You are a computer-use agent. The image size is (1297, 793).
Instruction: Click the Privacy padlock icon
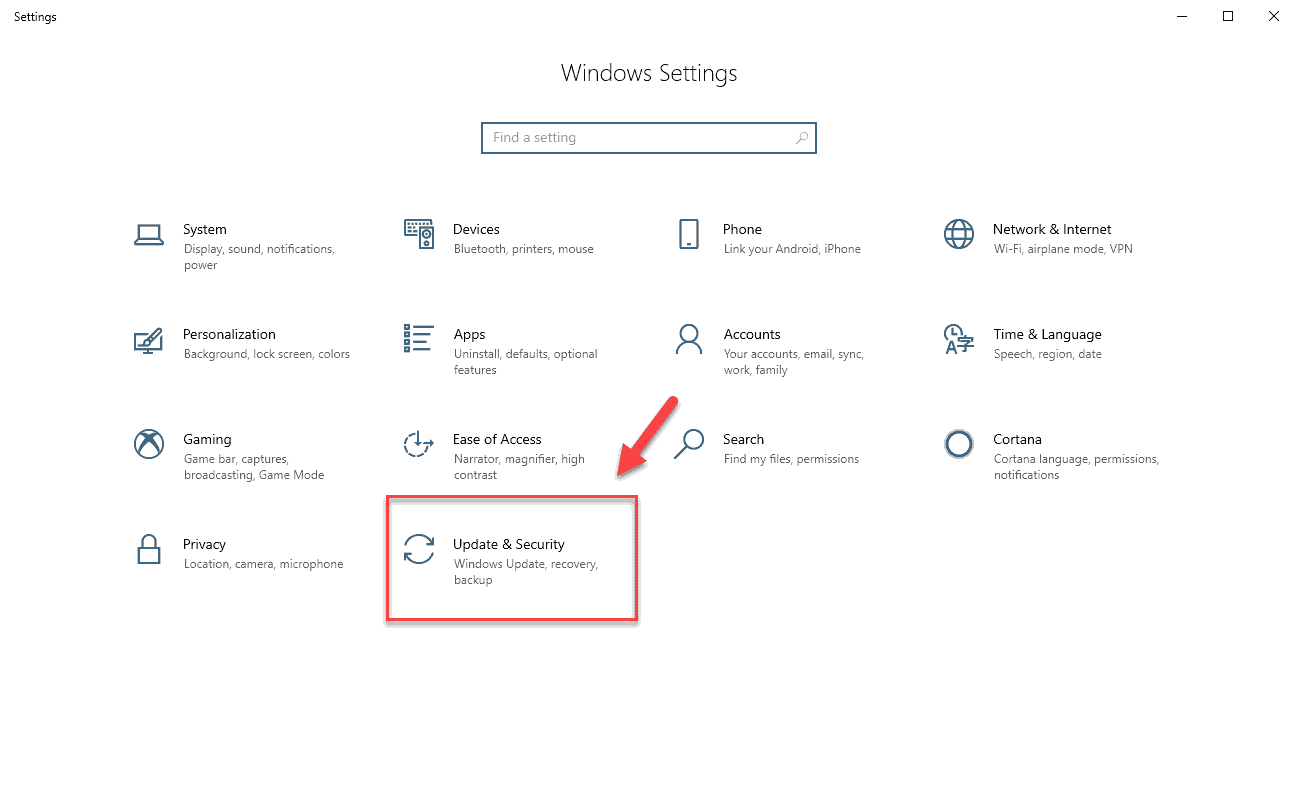pyautogui.click(x=149, y=549)
